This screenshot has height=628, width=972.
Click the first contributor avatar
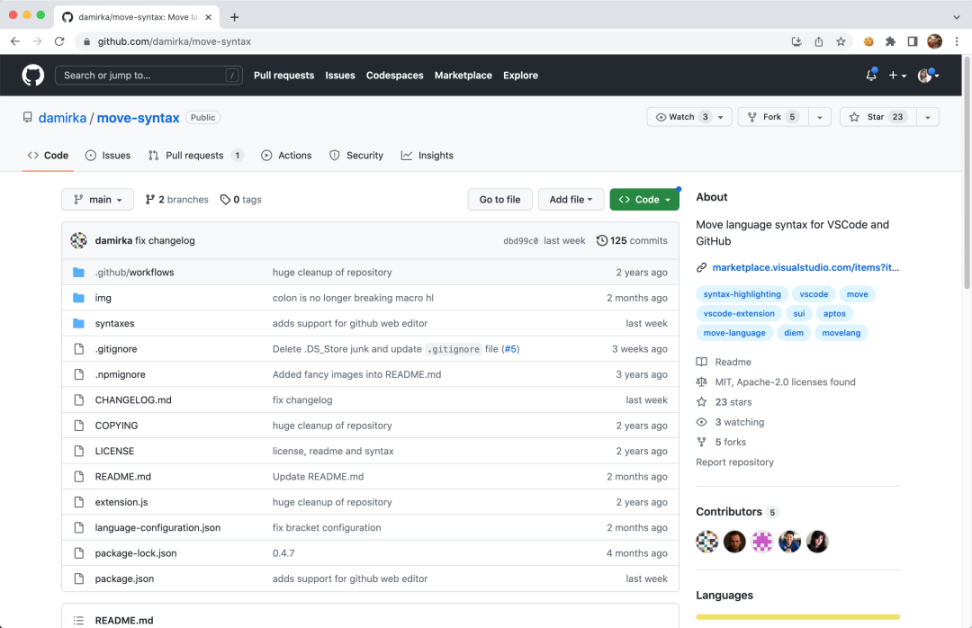click(x=707, y=542)
